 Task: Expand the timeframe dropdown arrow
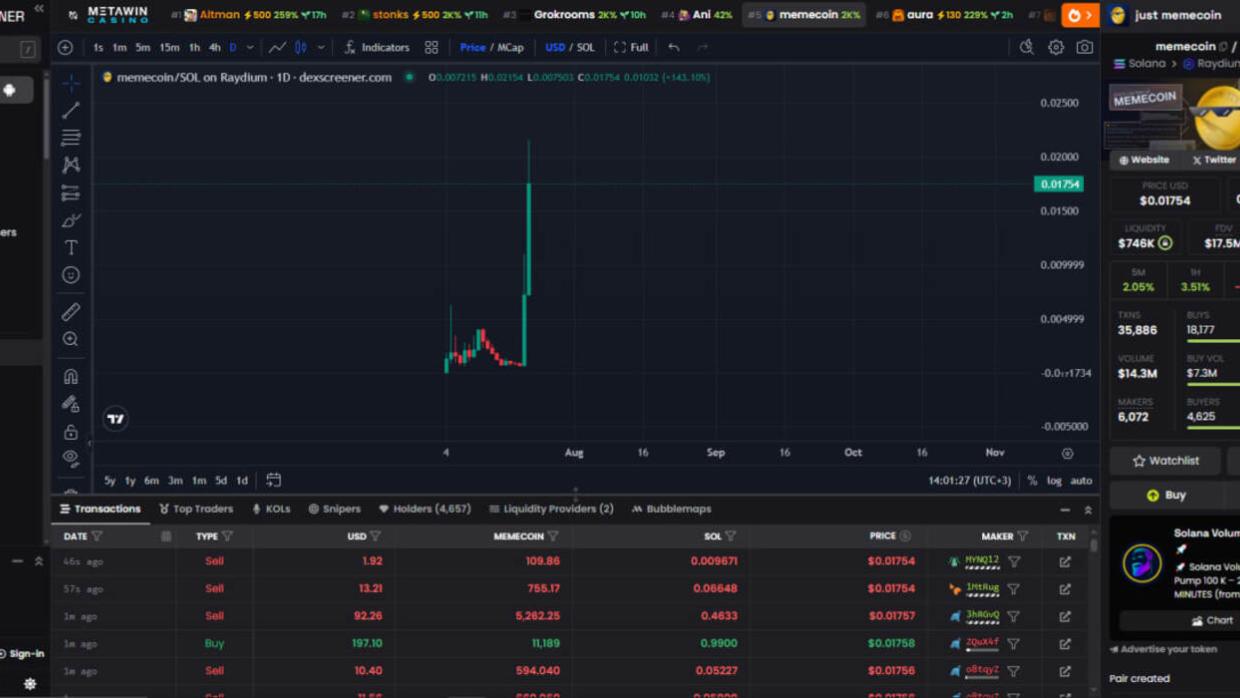(250, 47)
